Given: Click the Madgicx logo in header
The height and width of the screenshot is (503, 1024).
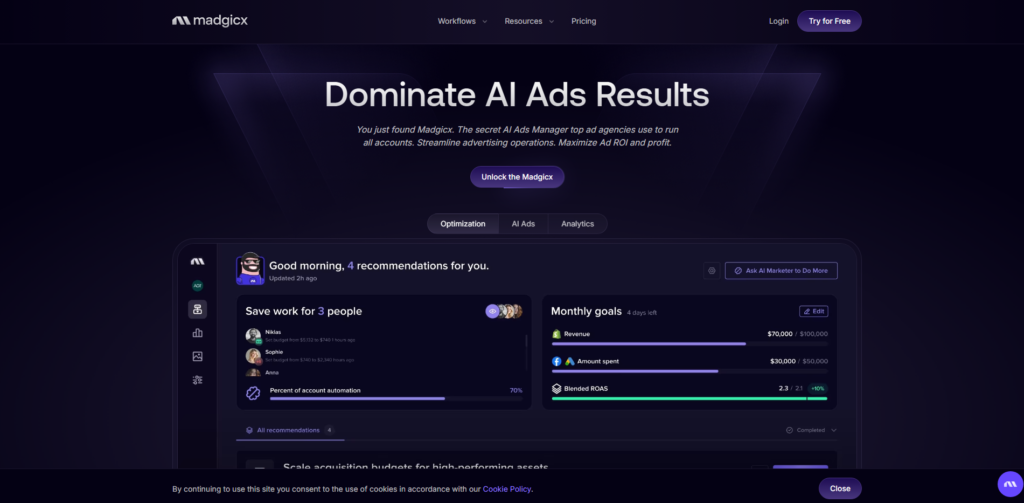Looking at the screenshot, I should pyautogui.click(x=210, y=21).
